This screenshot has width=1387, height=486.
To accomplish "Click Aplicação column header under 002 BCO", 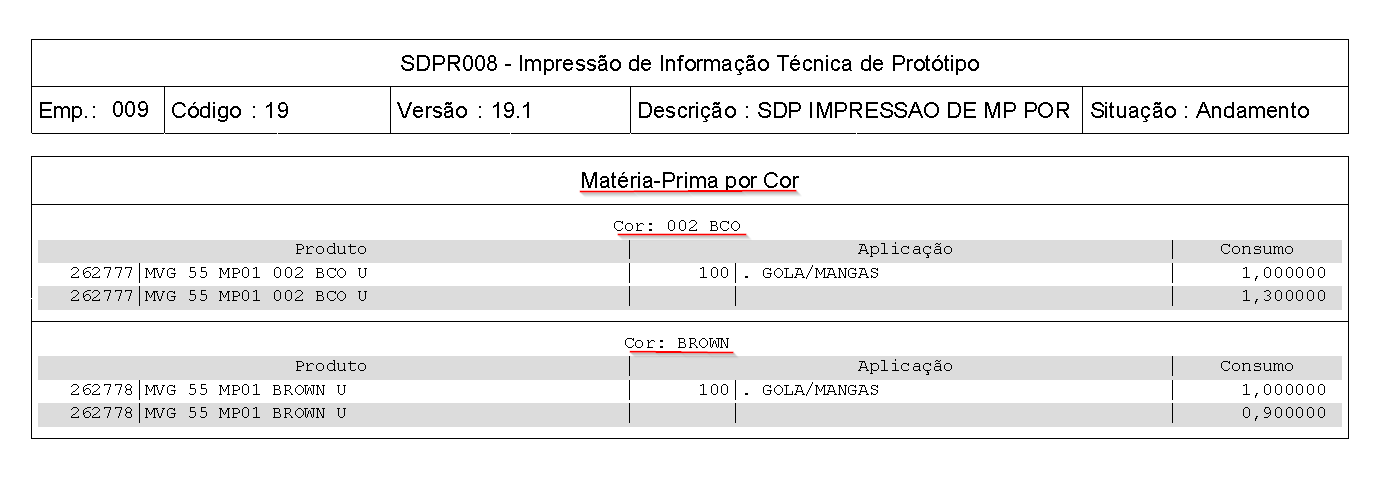I will 905,249.
